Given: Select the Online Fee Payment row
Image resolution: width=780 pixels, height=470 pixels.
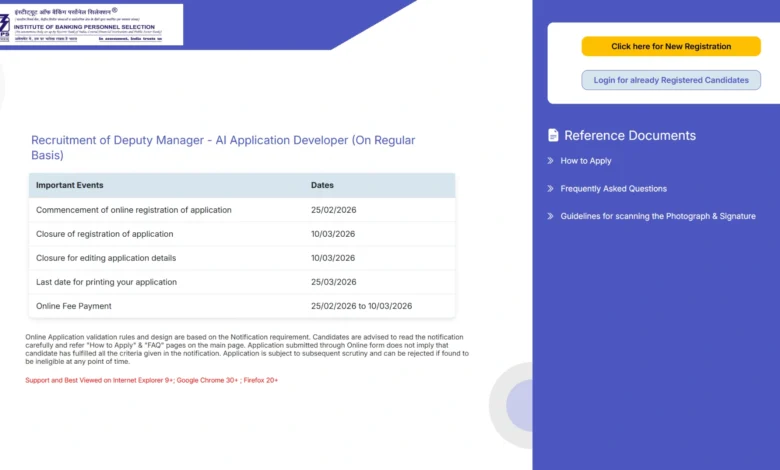Looking at the screenshot, I should click(74, 306).
